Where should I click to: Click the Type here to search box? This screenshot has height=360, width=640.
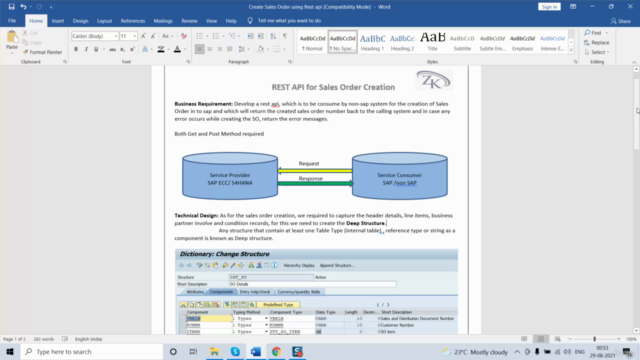(x=92, y=351)
